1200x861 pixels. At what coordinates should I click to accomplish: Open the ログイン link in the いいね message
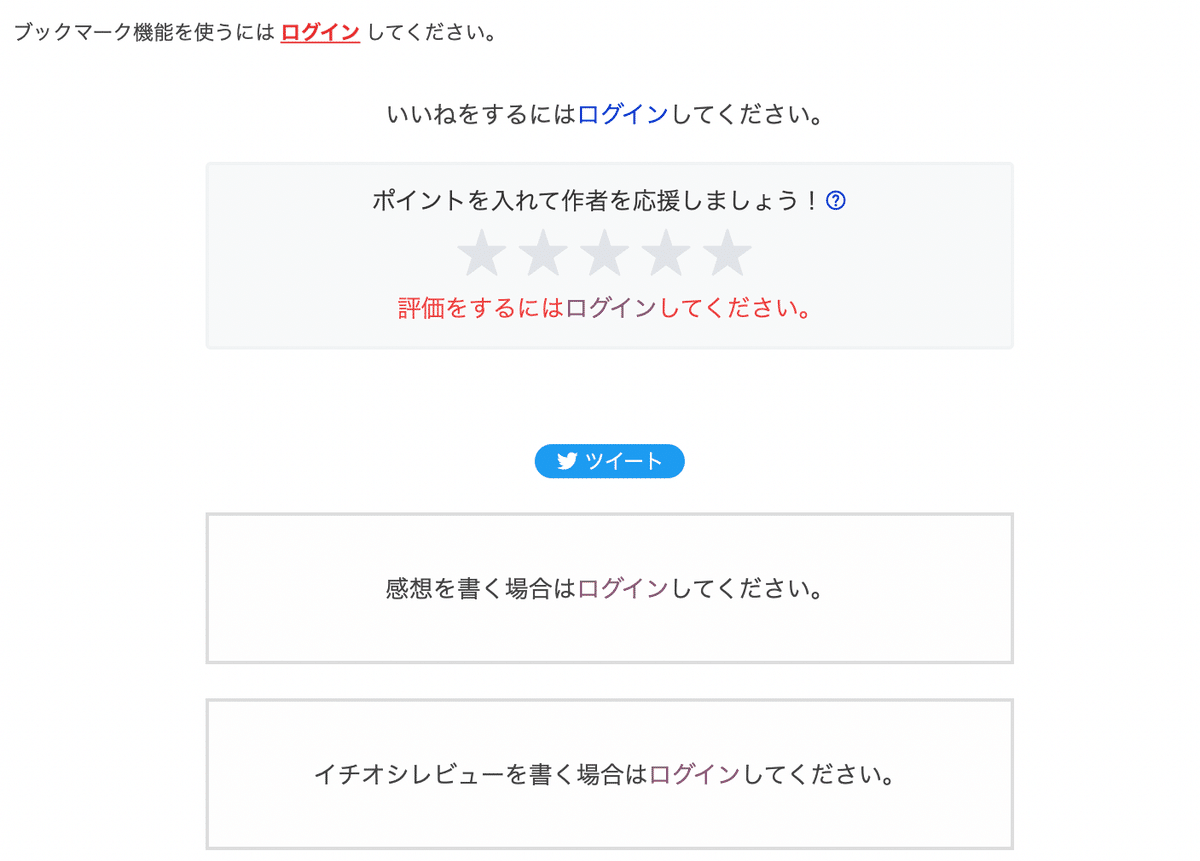coord(623,115)
